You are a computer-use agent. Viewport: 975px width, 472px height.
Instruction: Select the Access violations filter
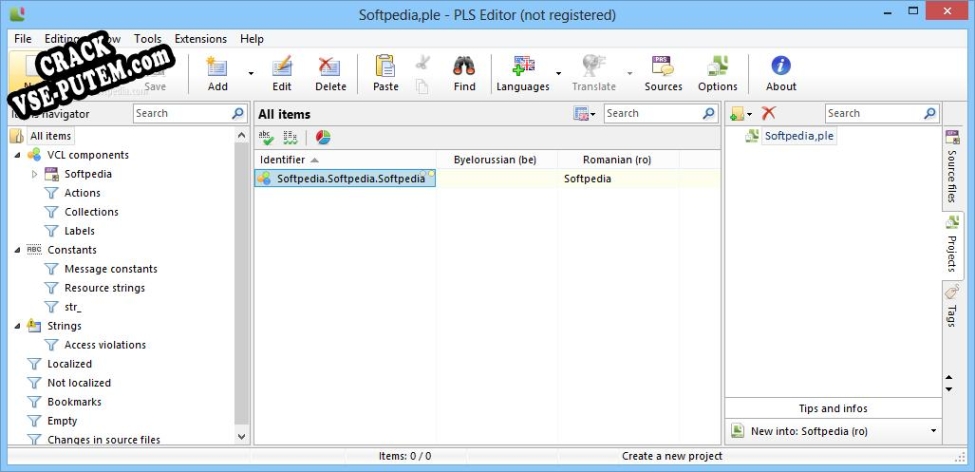105,345
